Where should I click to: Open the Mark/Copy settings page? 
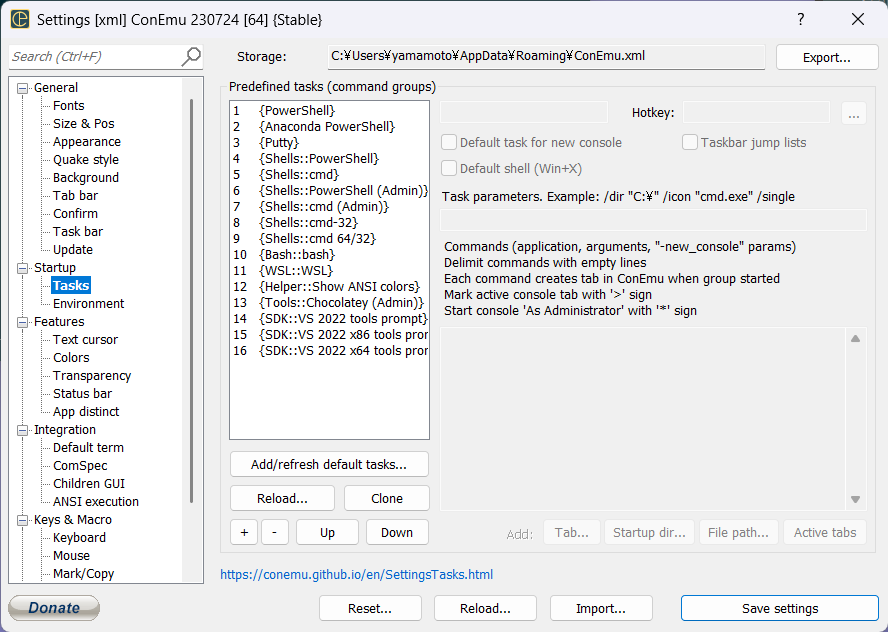pos(84,574)
